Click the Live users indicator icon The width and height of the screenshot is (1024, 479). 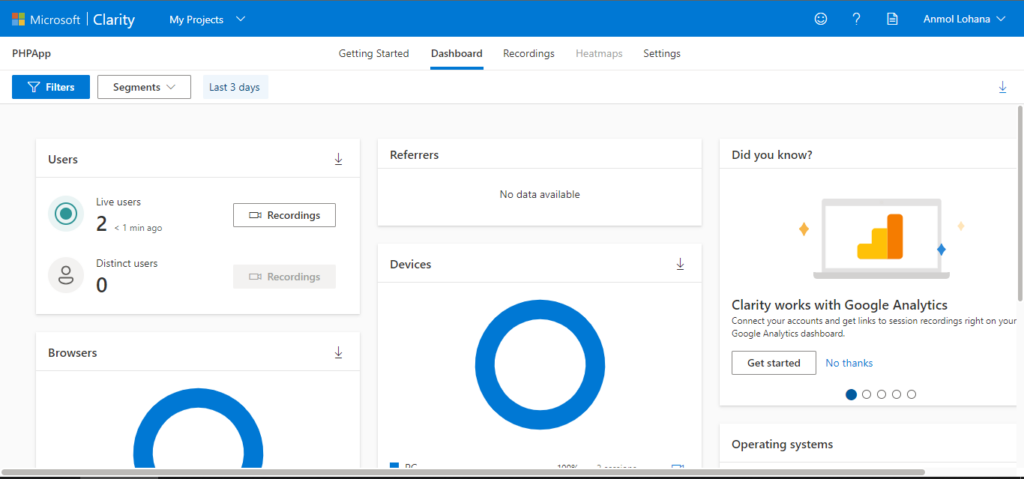point(66,214)
